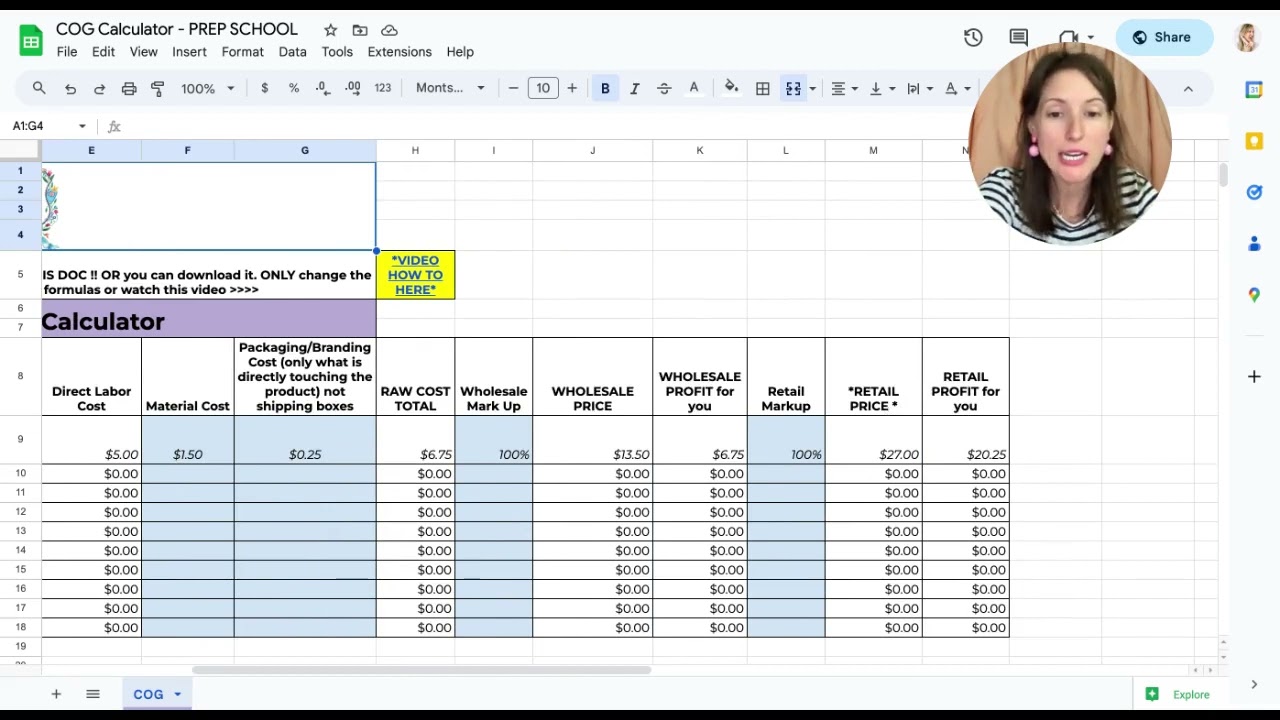
Task: Open the Data menu
Action: tap(292, 52)
